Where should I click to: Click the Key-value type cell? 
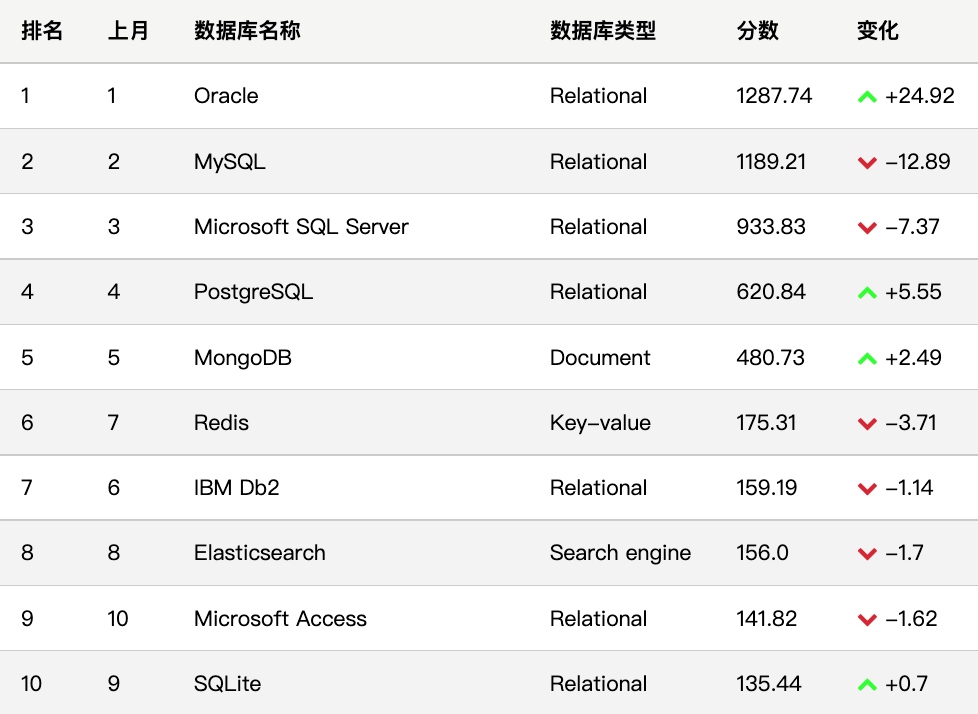[x=600, y=422]
